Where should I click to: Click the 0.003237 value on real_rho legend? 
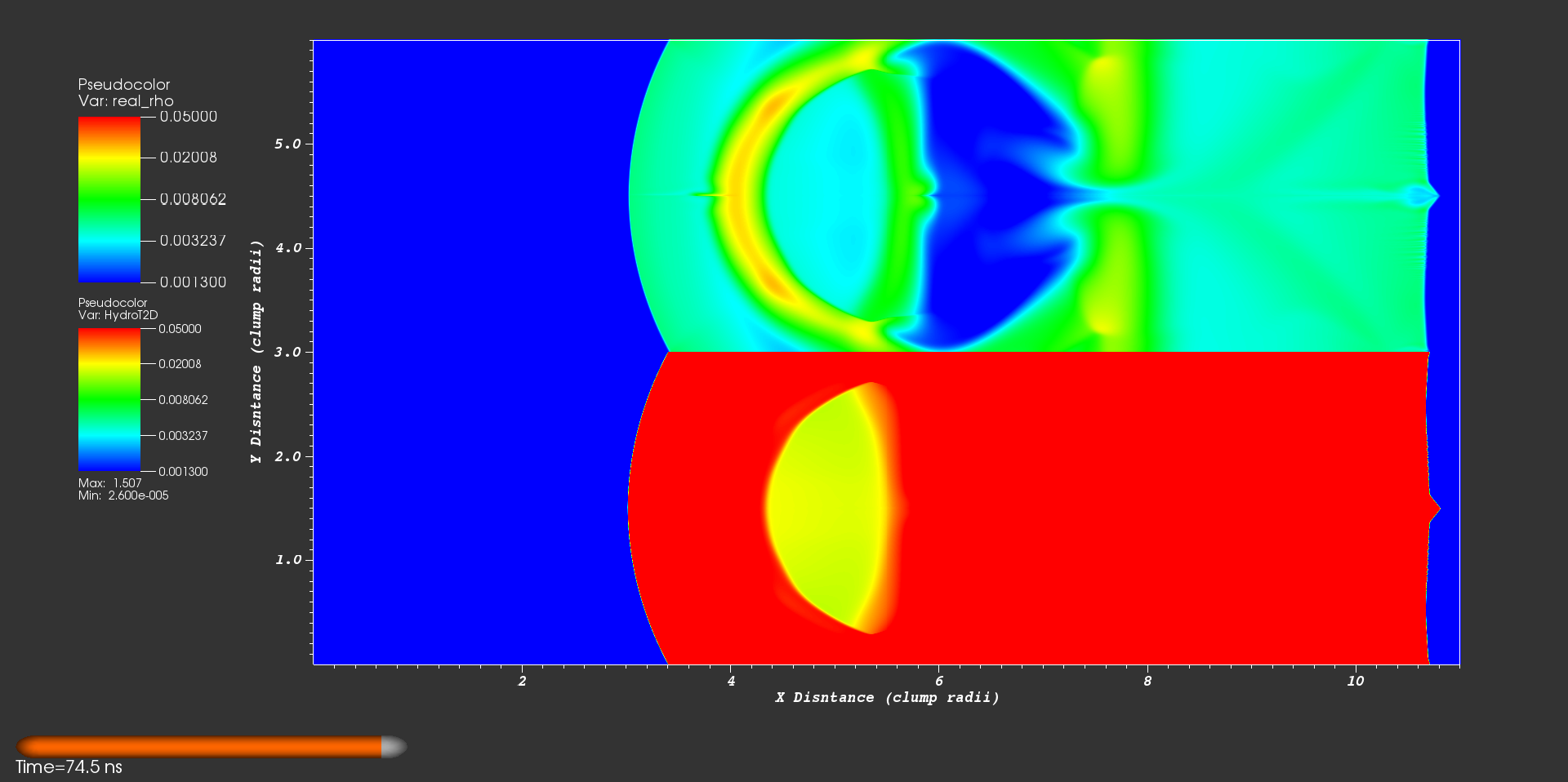pos(193,241)
